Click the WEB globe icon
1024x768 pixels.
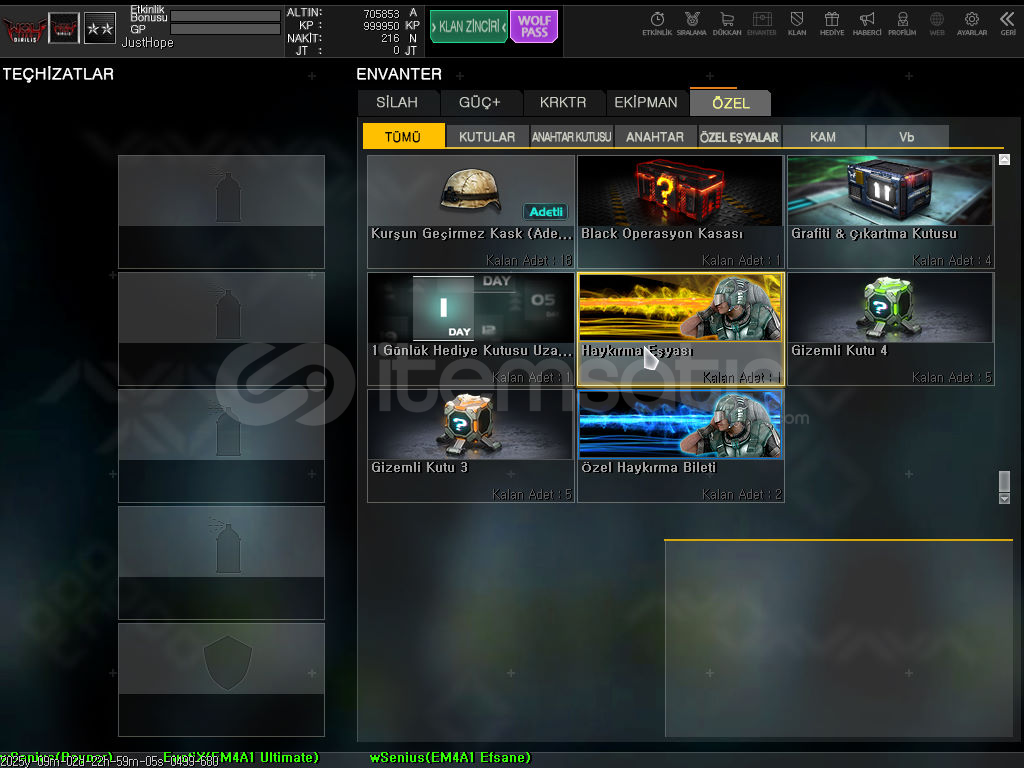pos(937,24)
